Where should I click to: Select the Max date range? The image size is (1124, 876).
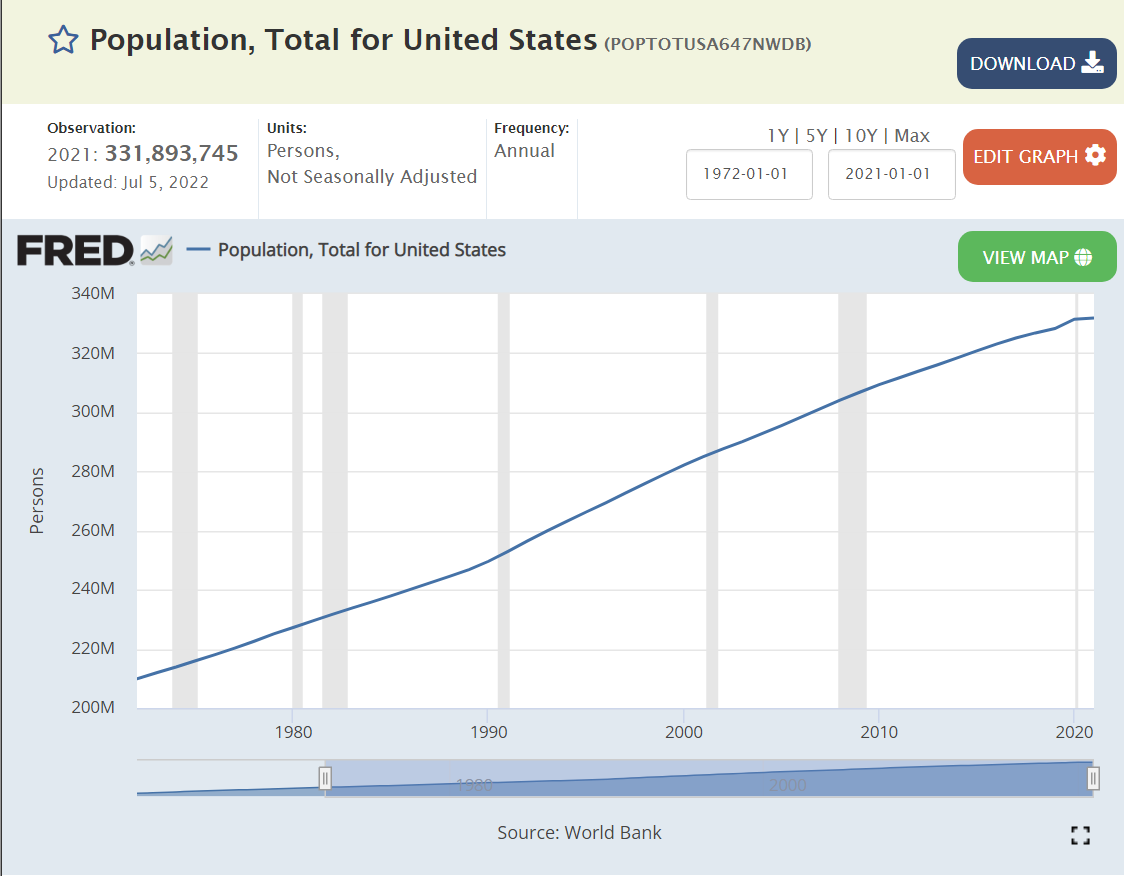coord(912,136)
